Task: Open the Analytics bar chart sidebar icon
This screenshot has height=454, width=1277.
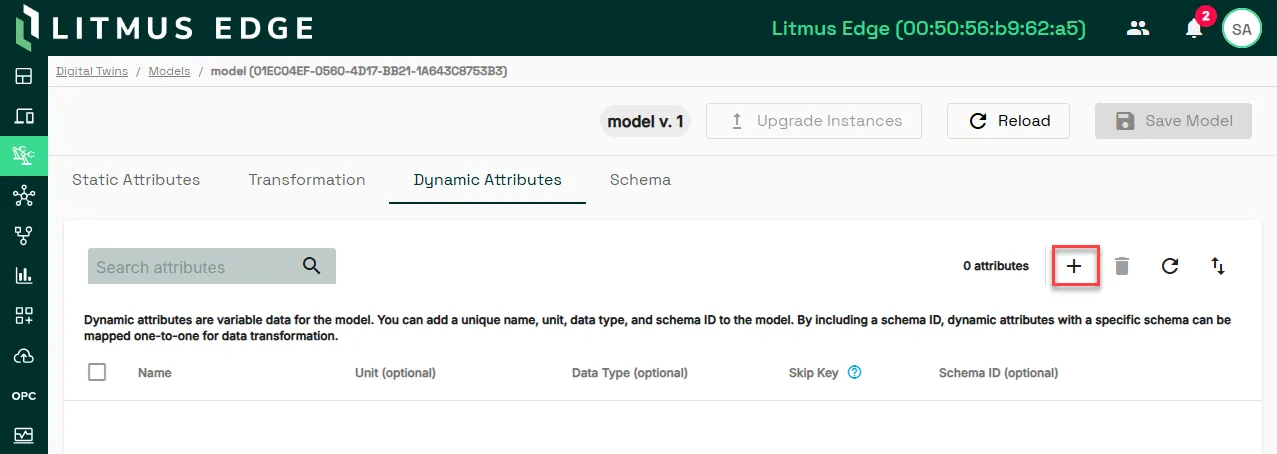Action: (23, 276)
